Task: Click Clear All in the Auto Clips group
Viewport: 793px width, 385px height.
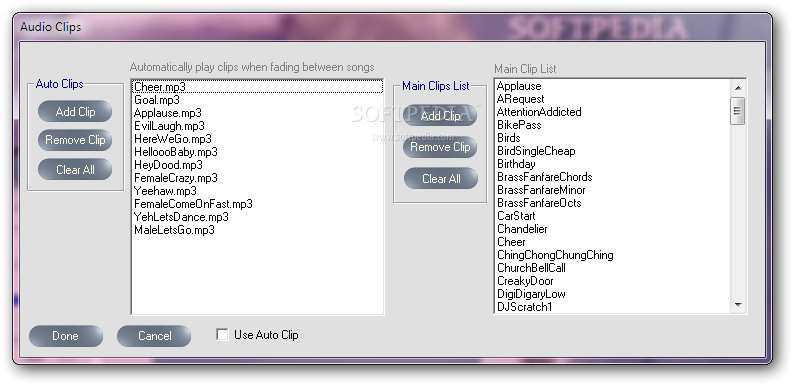Action: [x=75, y=169]
